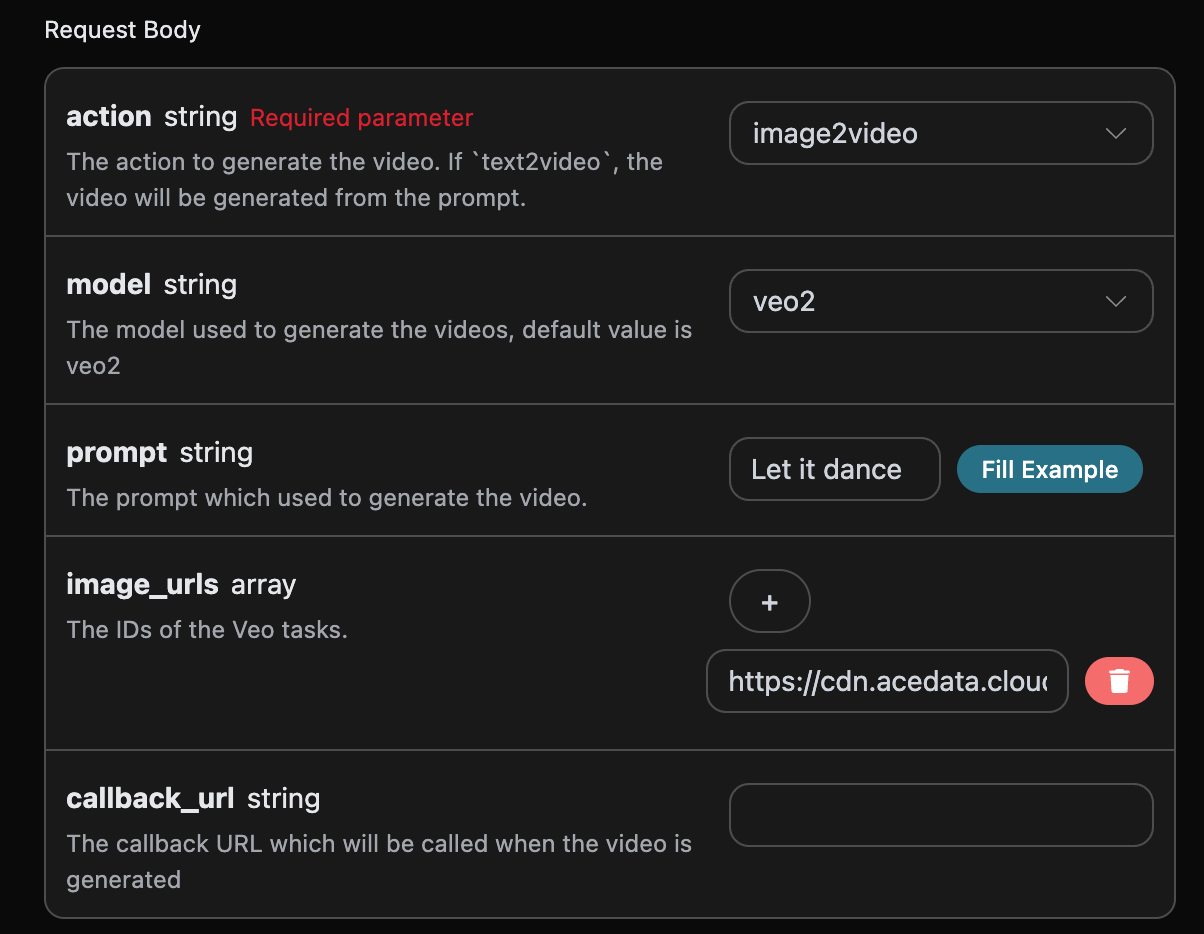Click the red "Required parameter" text
Viewport: 1204px width, 934px height.
[361, 118]
